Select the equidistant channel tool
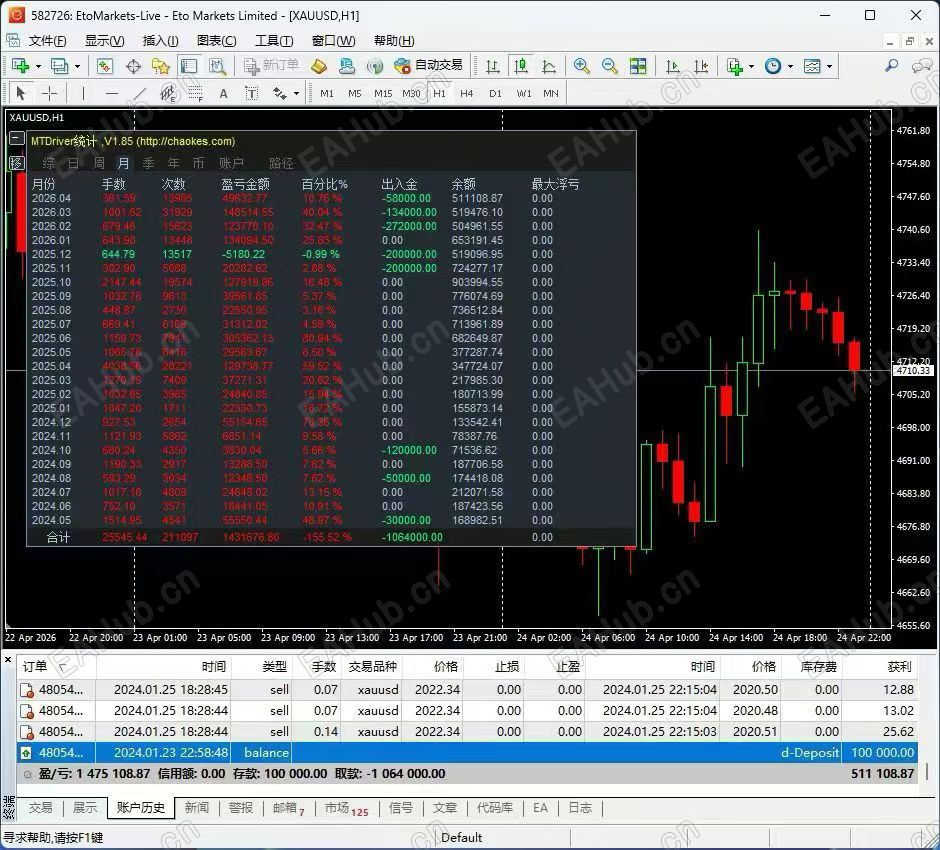Viewport: 940px width, 850px height. [x=168, y=93]
